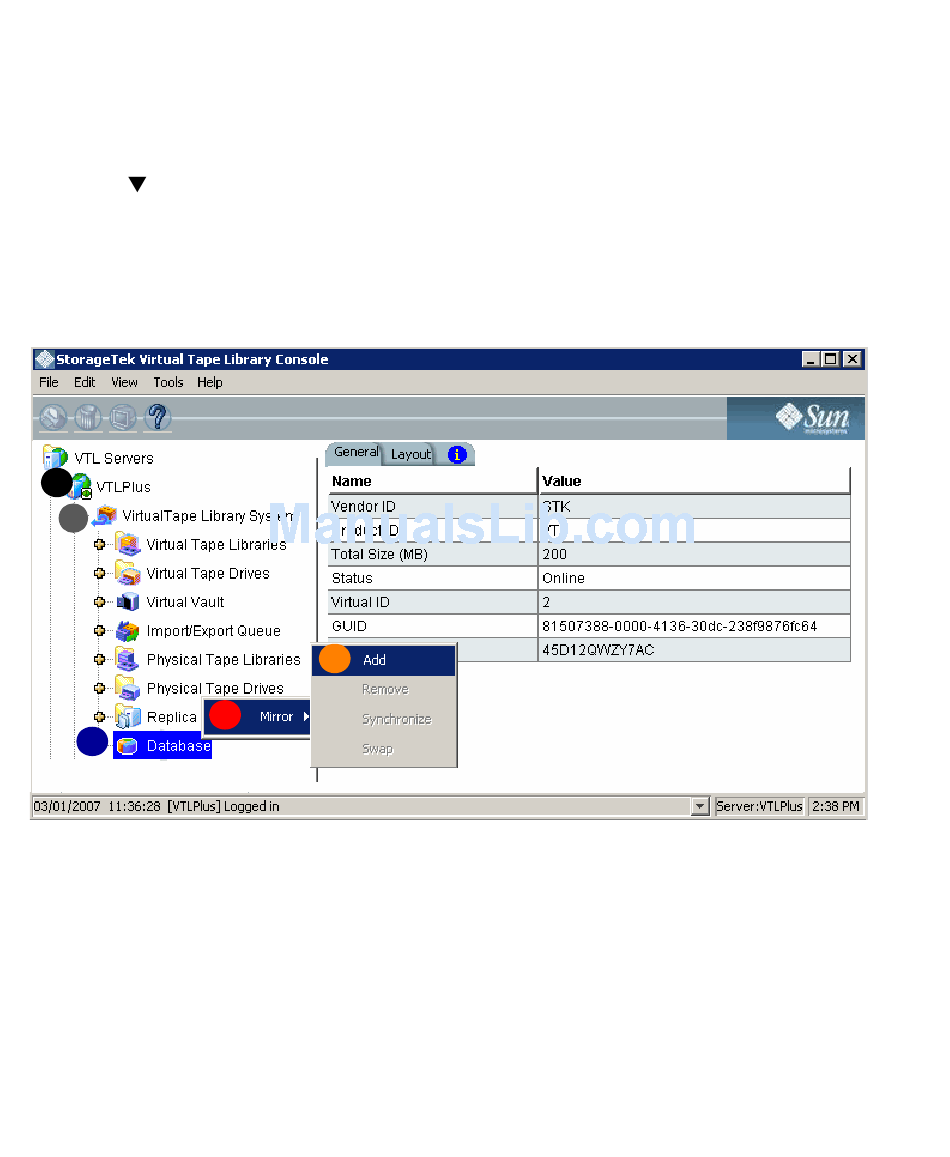
Task: Click the Import/Export Queue icon
Action: click(128, 631)
